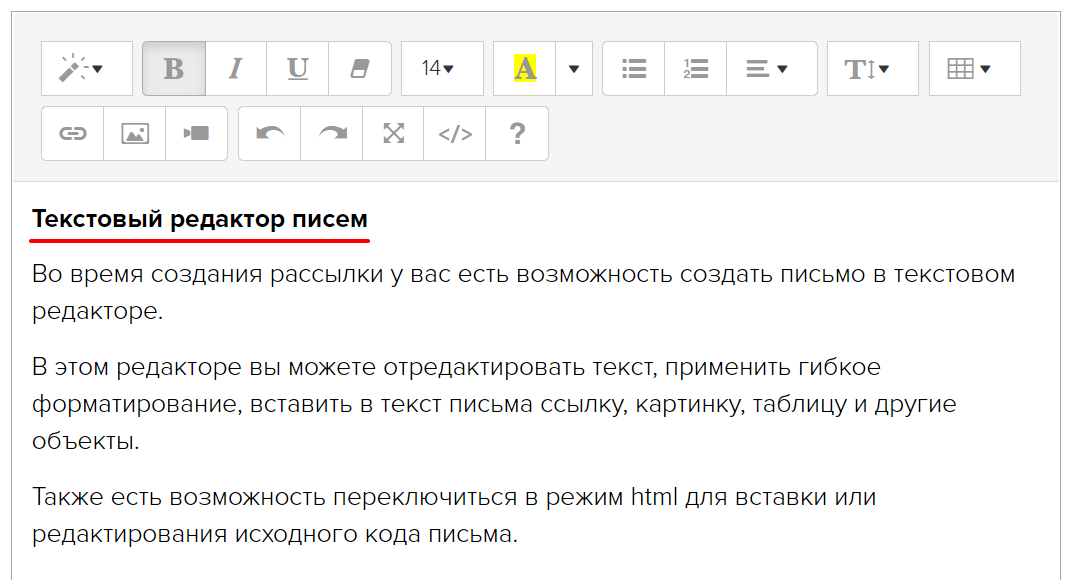Apply the yellow highlight text color
Image resolution: width=1070 pixels, height=580 pixels.
pyautogui.click(x=525, y=68)
